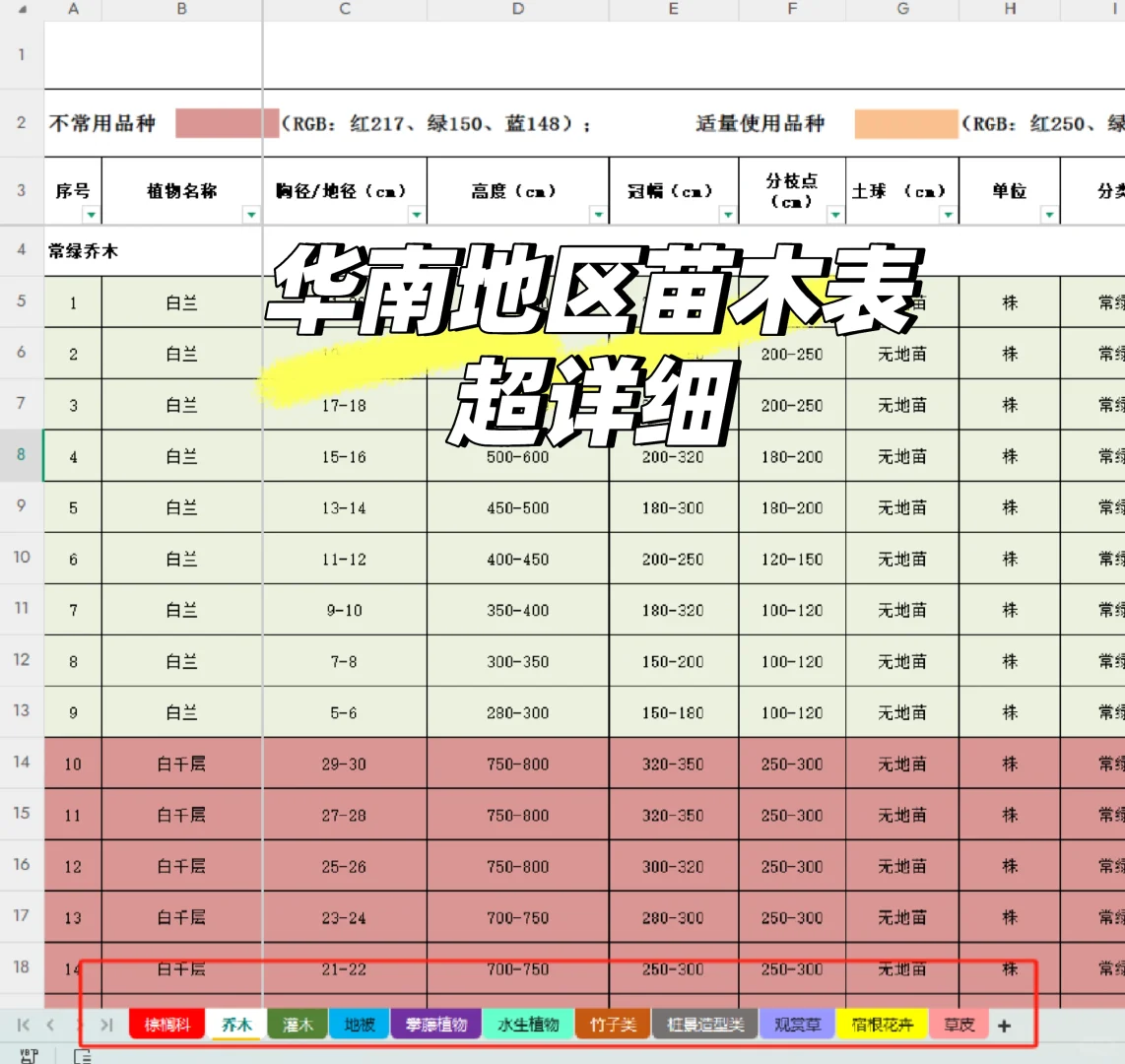Open the 序号 column filter dropdown

pos(91,213)
